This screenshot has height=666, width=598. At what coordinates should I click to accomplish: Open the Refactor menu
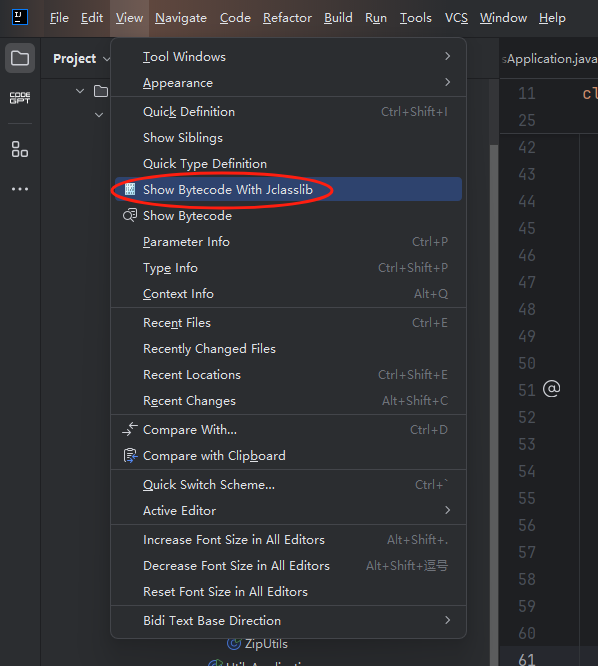[x=287, y=18]
